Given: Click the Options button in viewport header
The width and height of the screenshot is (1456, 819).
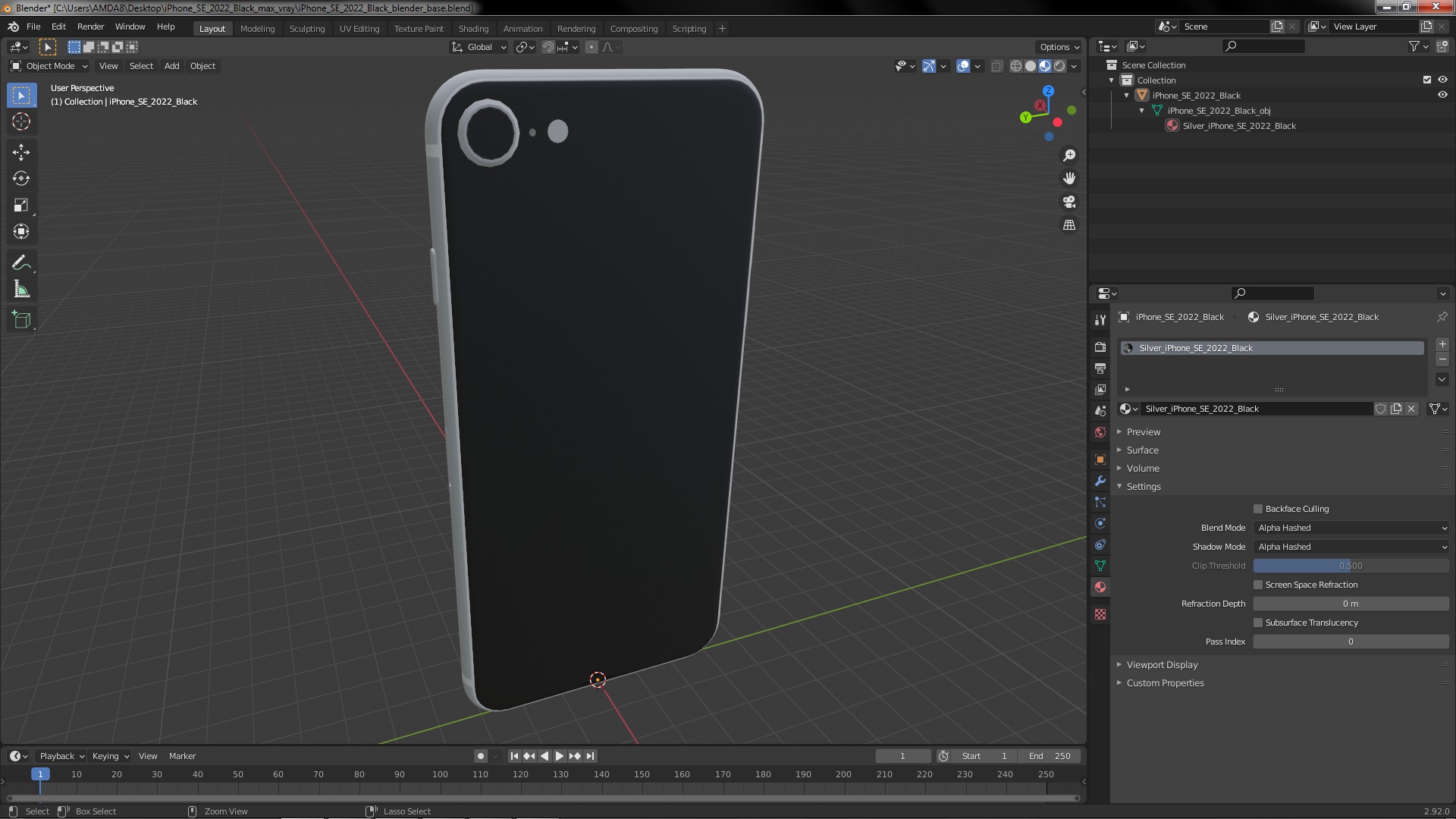Looking at the screenshot, I should click(x=1059, y=47).
